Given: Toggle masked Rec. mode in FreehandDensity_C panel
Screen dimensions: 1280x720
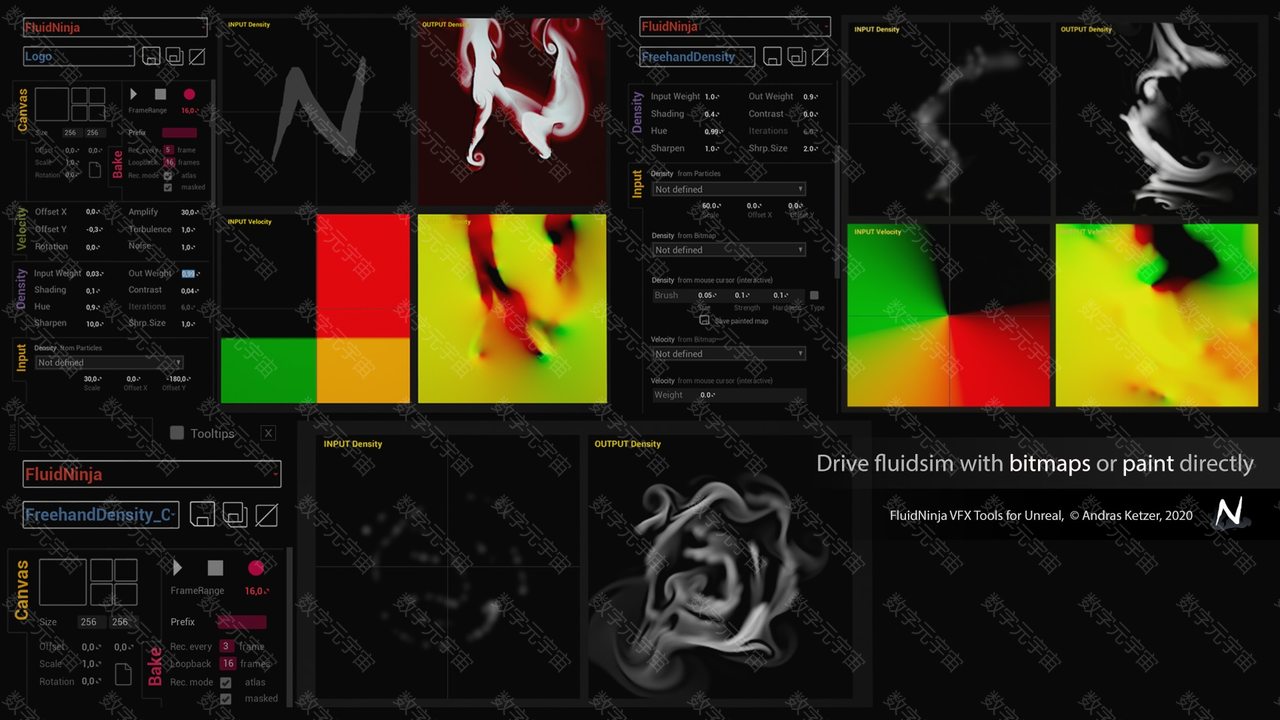Looking at the screenshot, I should 226,699.
